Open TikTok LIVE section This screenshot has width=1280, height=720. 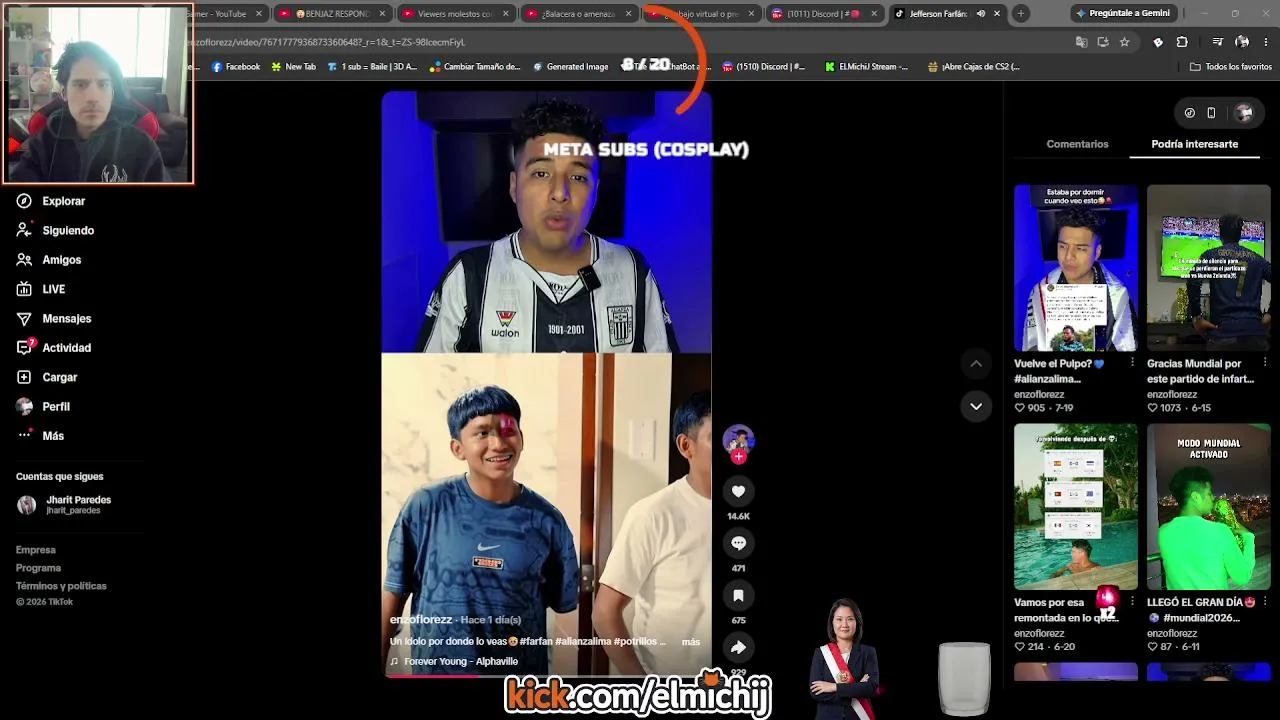coord(41,289)
